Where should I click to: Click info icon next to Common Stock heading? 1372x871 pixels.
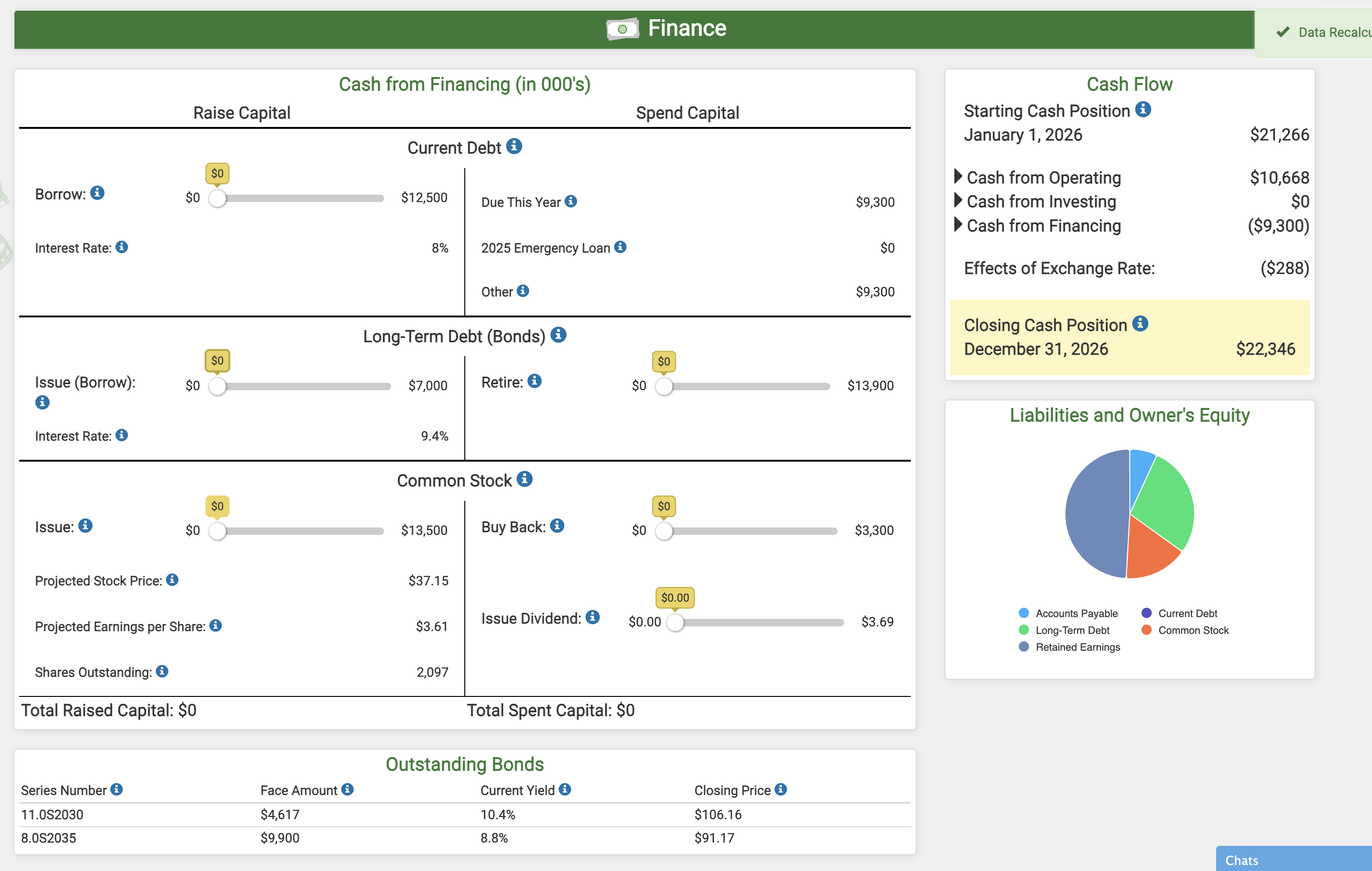click(525, 479)
